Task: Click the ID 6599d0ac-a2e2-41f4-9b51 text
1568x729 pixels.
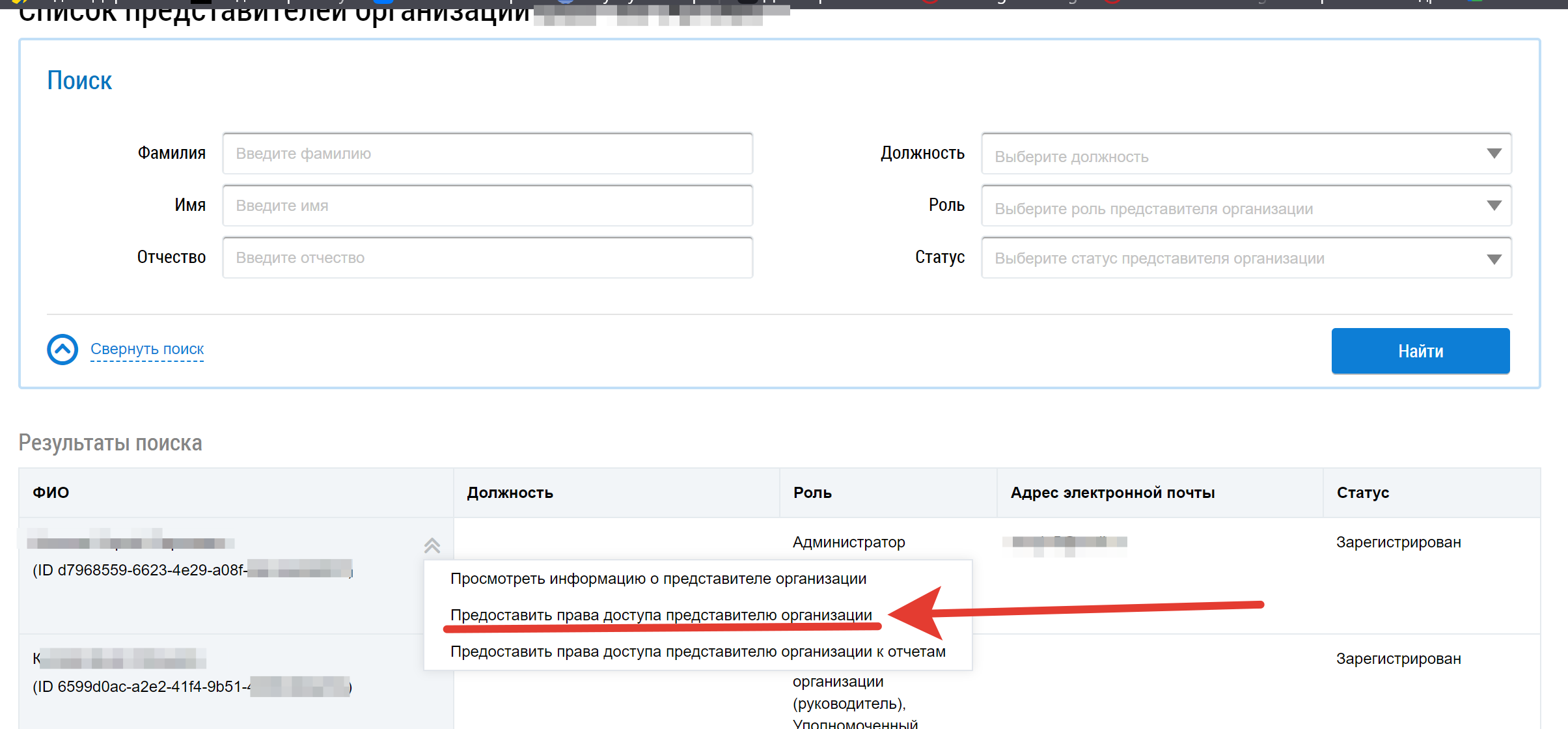Action: pos(142,687)
